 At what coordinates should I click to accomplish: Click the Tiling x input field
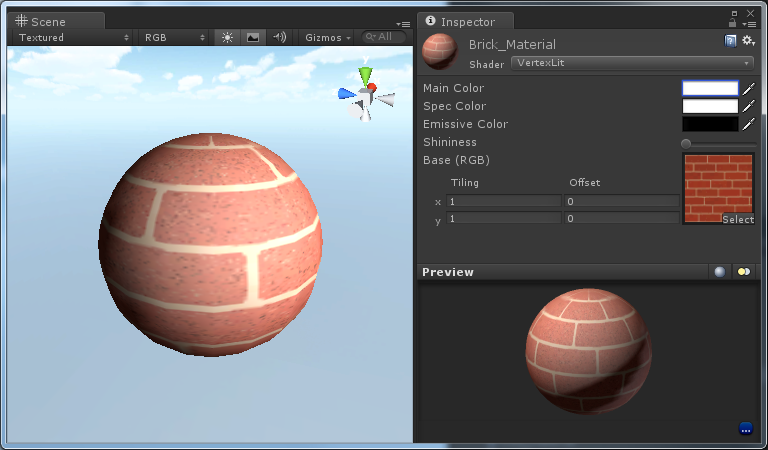[x=504, y=201]
